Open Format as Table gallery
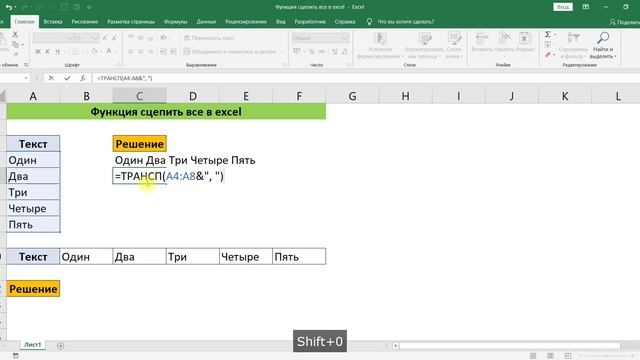This screenshot has height=360, width=640. tap(424, 46)
